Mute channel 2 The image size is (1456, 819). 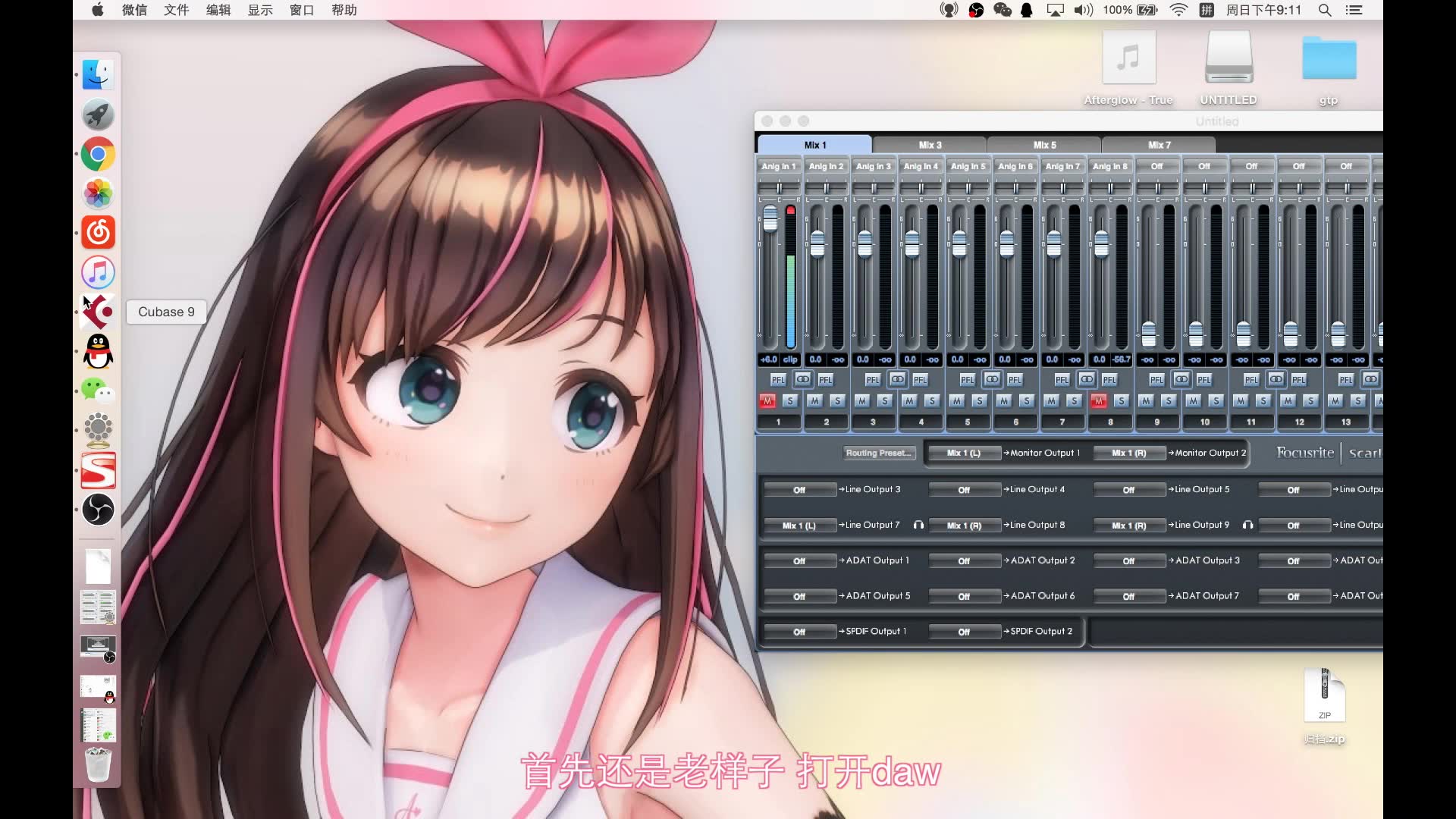point(814,400)
